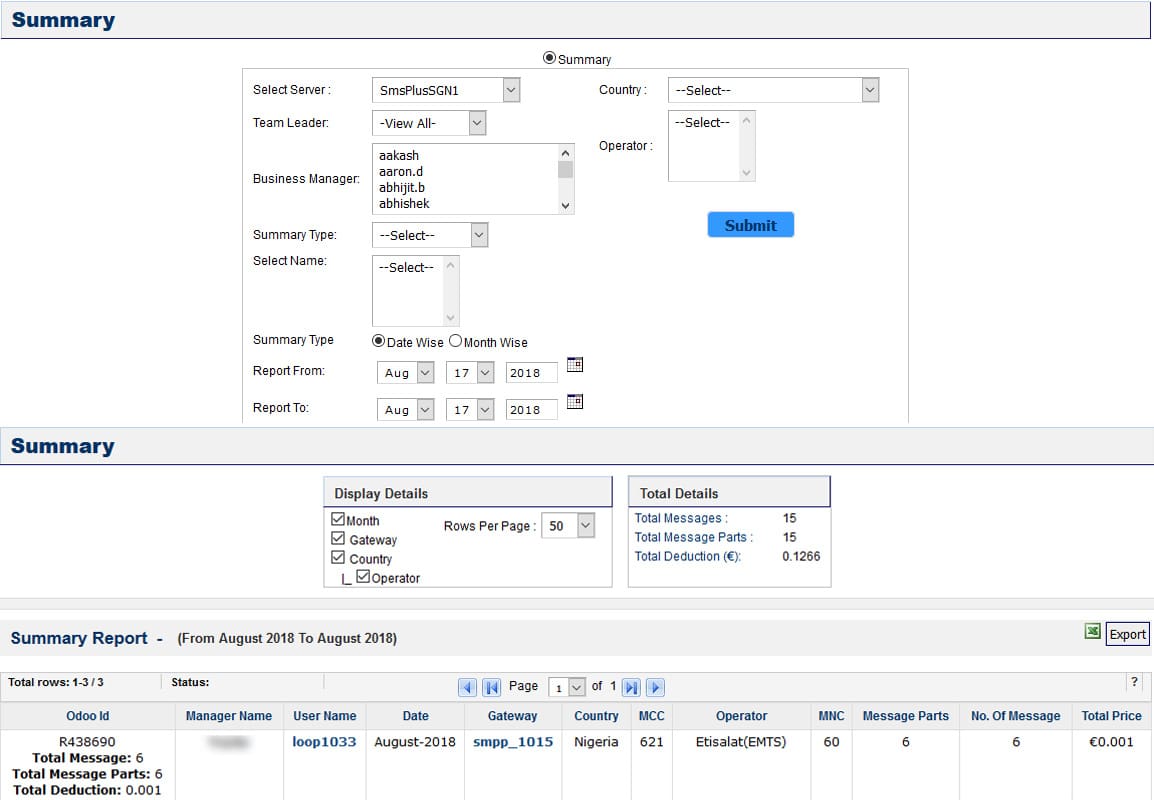Viewport: 1154px width, 800px height.
Task: Go to the next page arrow
Action: (x=655, y=687)
